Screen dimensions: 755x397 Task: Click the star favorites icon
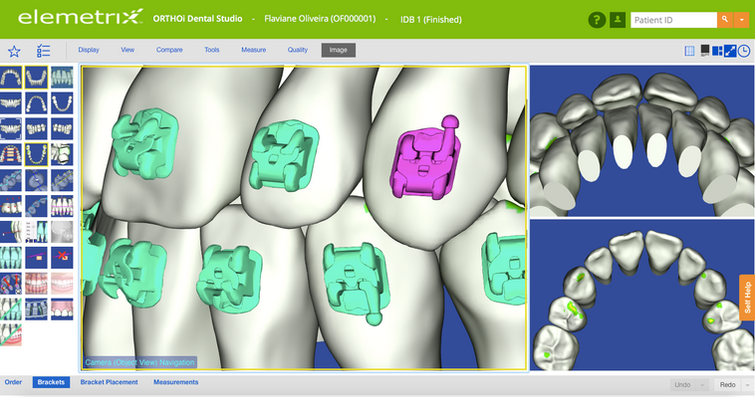coord(14,51)
